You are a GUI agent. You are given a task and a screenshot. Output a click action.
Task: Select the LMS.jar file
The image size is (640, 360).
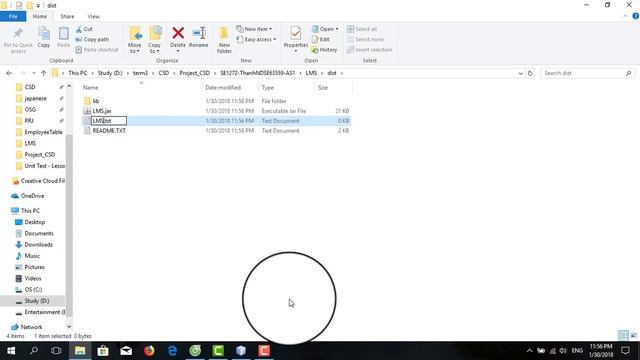(102, 111)
